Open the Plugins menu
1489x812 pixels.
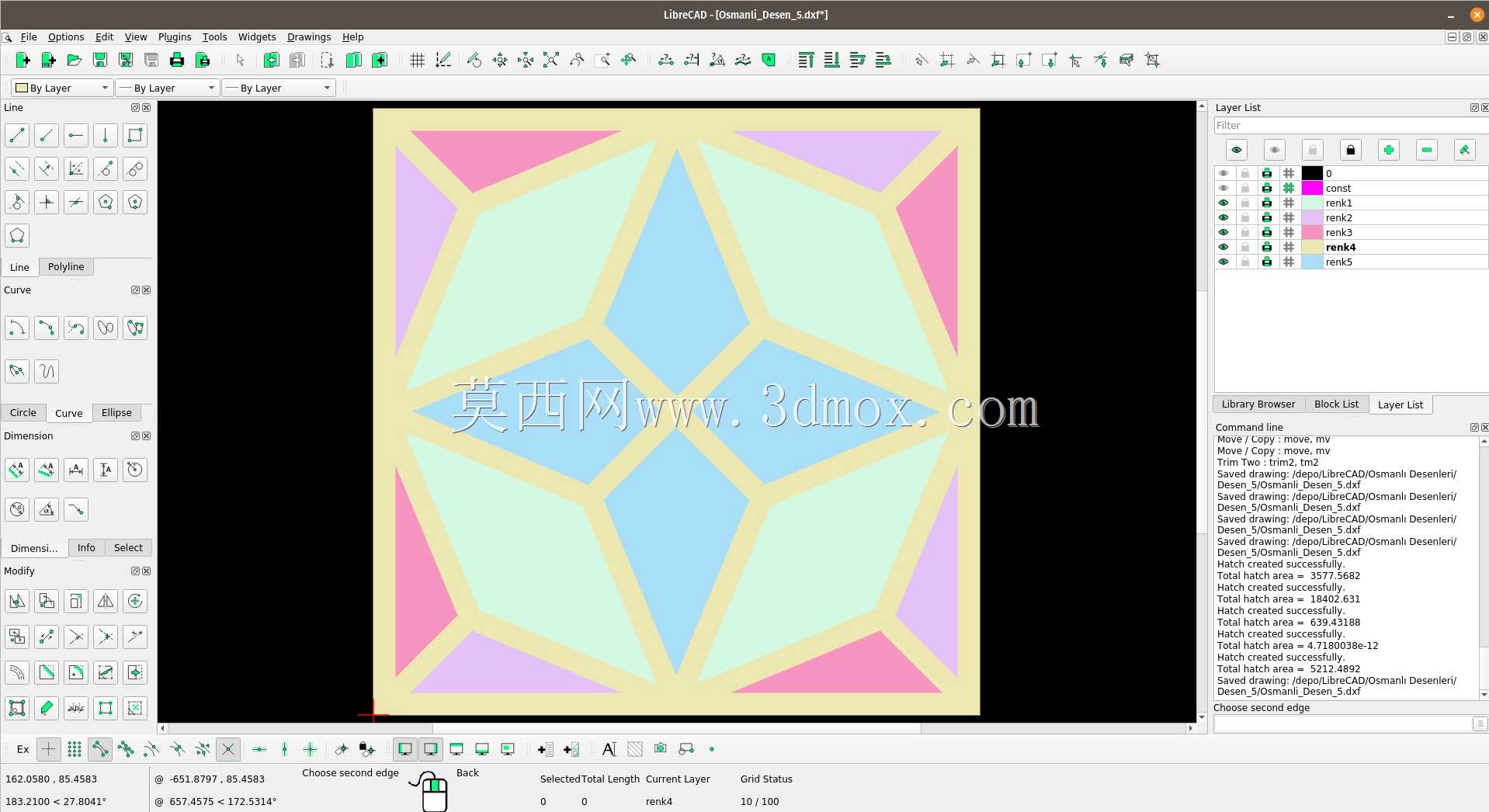[175, 36]
